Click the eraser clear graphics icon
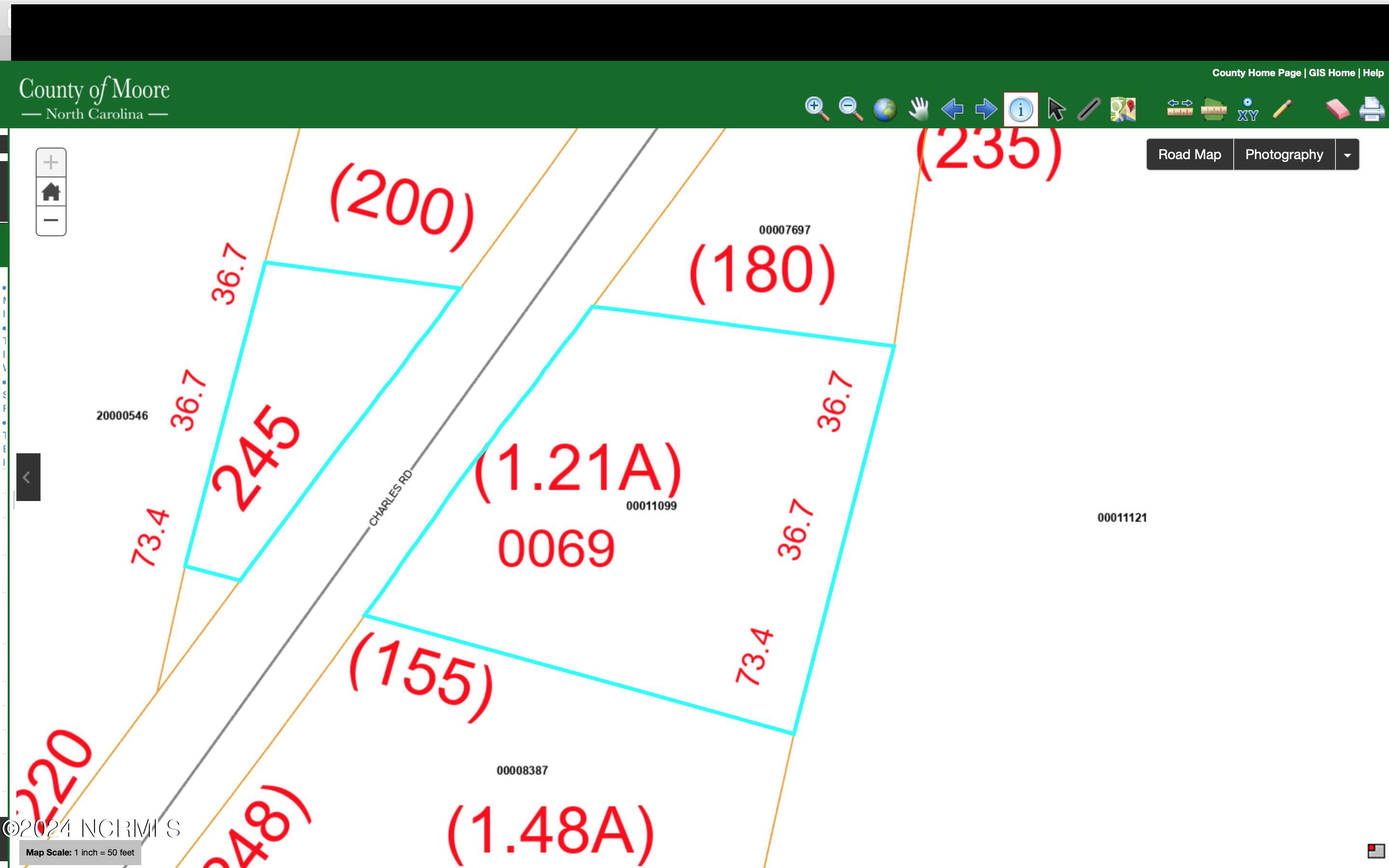The height and width of the screenshot is (868, 1389). pos(1337,109)
